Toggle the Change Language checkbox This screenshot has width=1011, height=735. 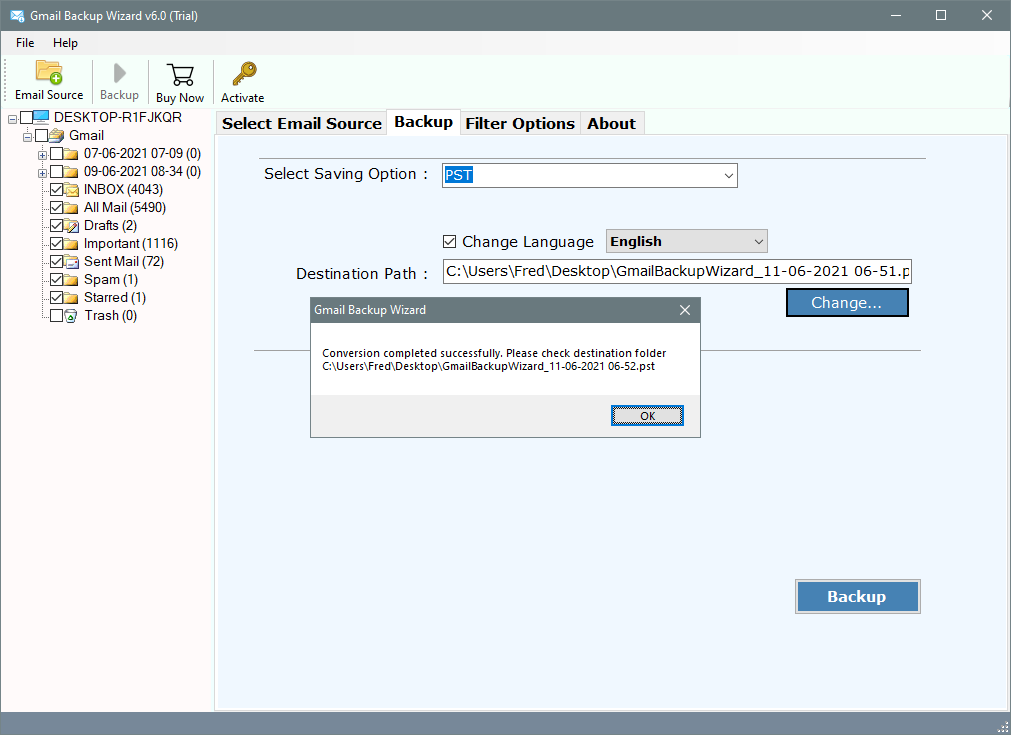(x=449, y=242)
